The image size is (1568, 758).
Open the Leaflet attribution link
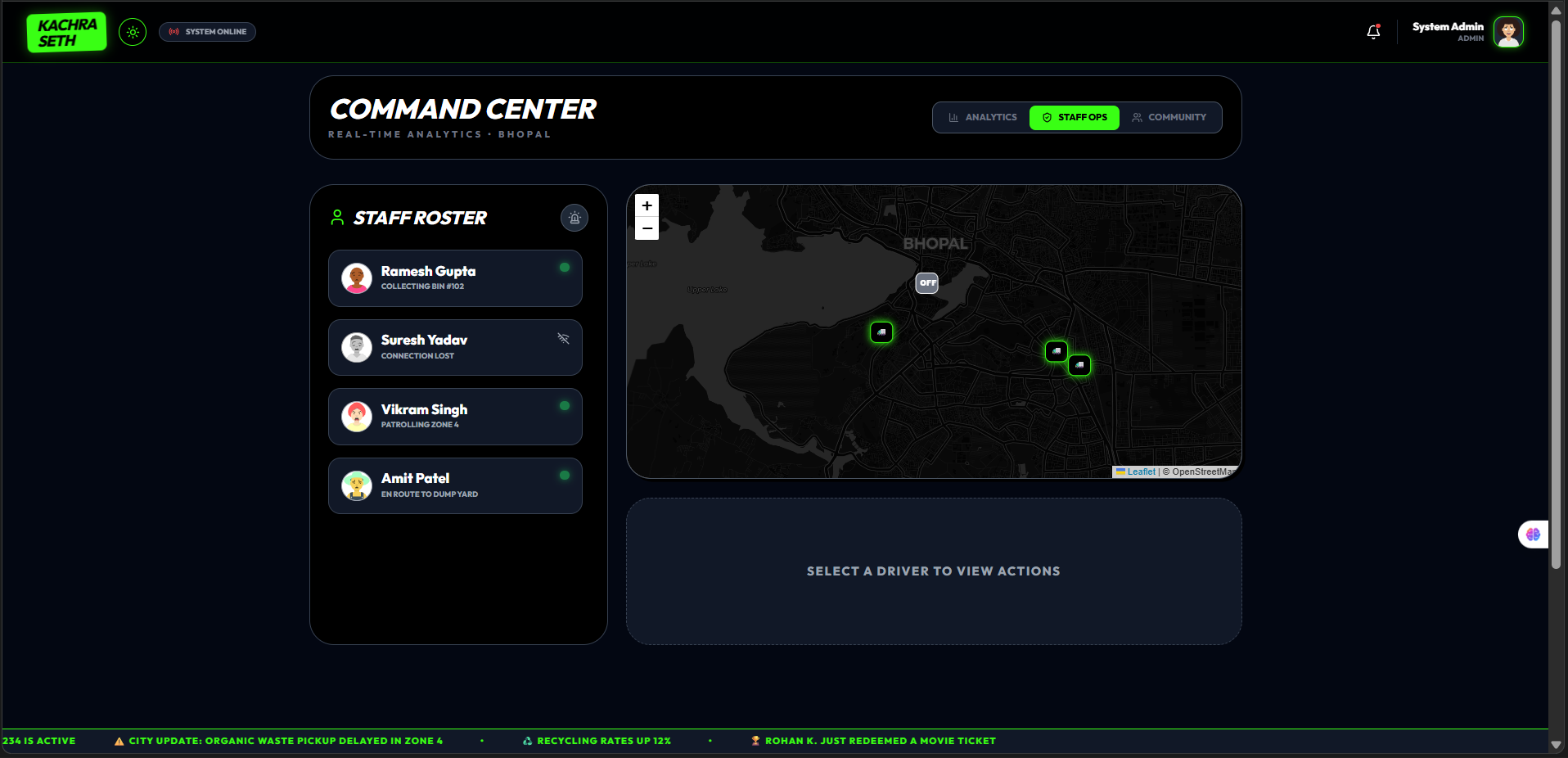click(1140, 471)
